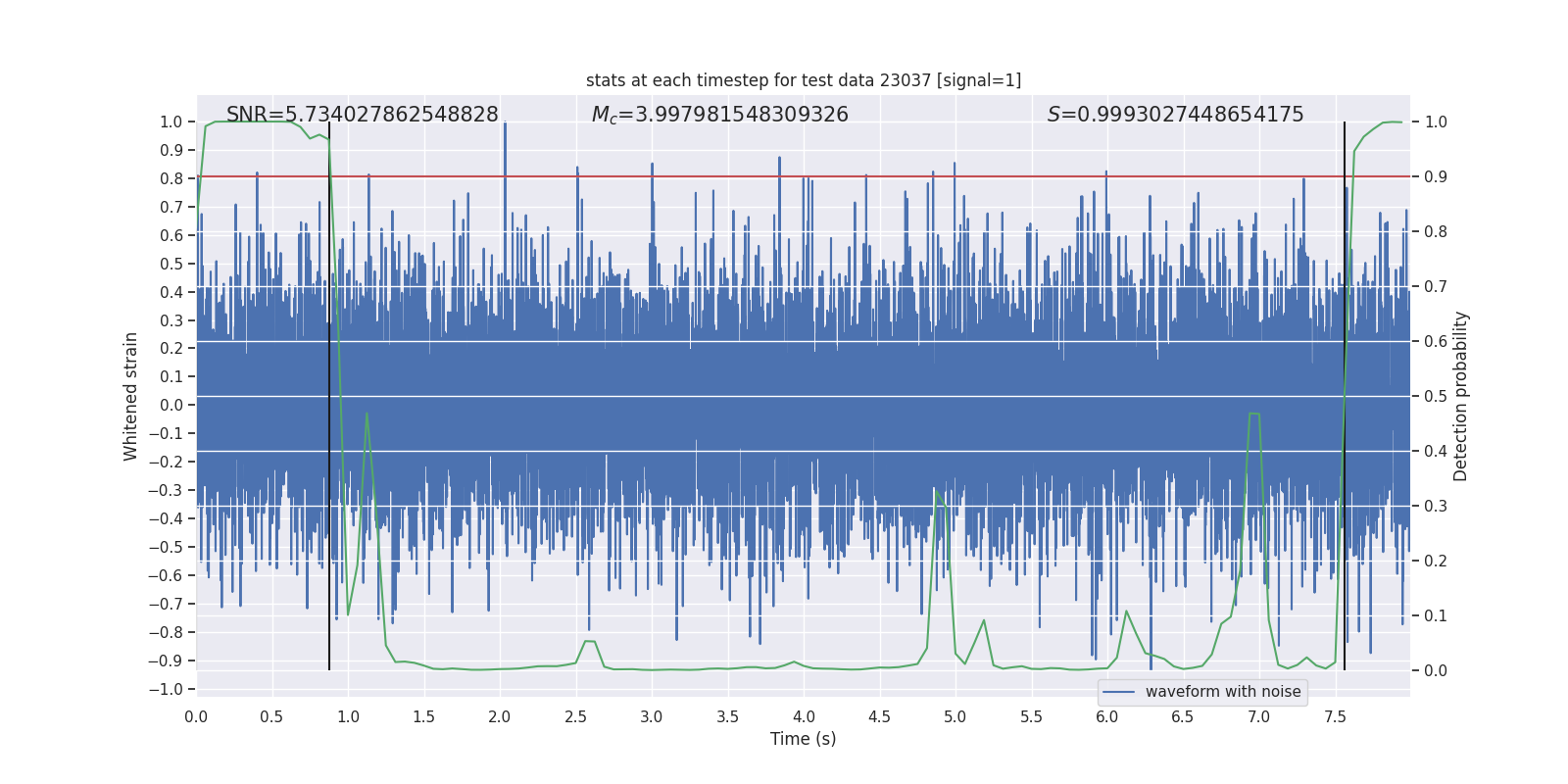Click right axis tick label 0.5
The image size is (1568, 784).
coord(1436,396)
